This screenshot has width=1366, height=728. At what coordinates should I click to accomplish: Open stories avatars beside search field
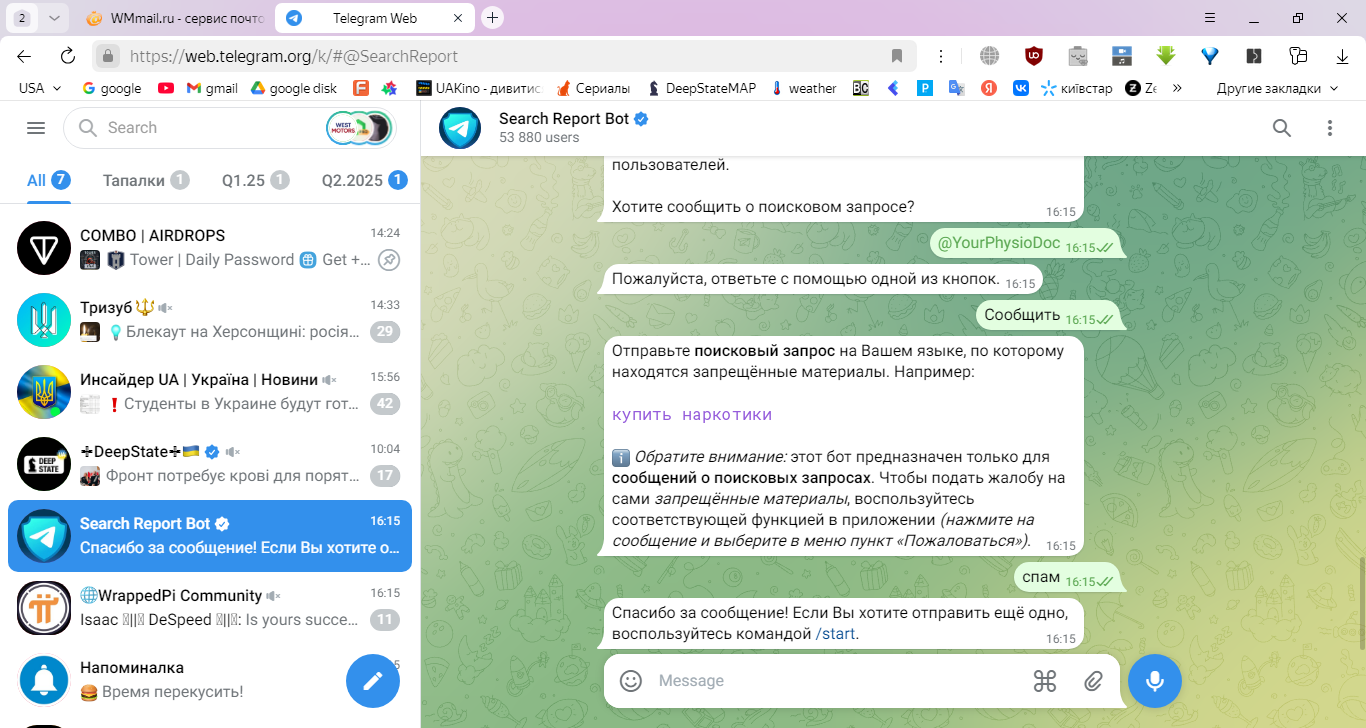coord(358,128)
